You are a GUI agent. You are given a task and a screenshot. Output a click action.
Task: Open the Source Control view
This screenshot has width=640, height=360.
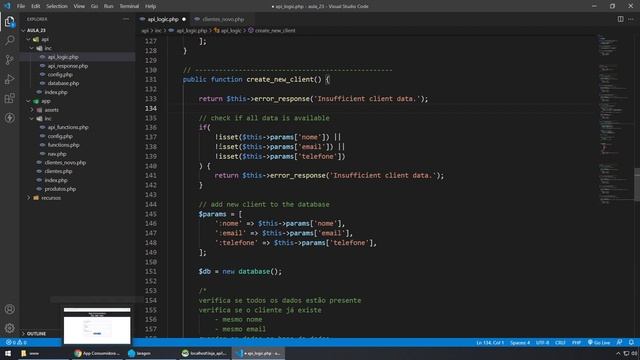click(9, 60)
